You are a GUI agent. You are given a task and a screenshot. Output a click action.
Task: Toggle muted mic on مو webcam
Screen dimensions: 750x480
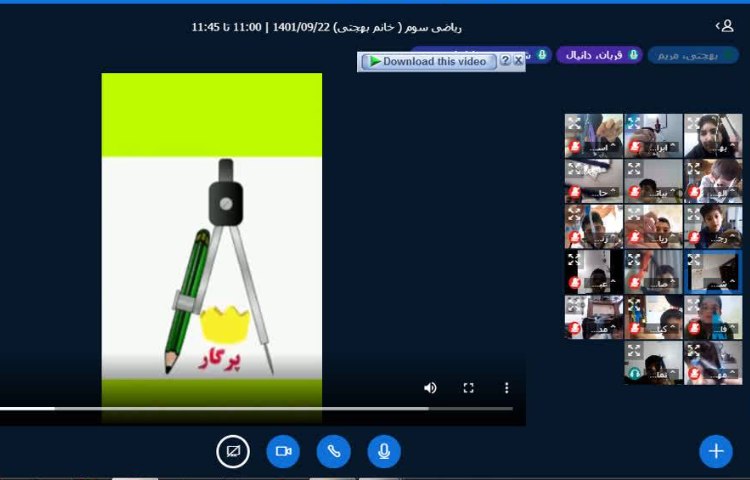694,373
